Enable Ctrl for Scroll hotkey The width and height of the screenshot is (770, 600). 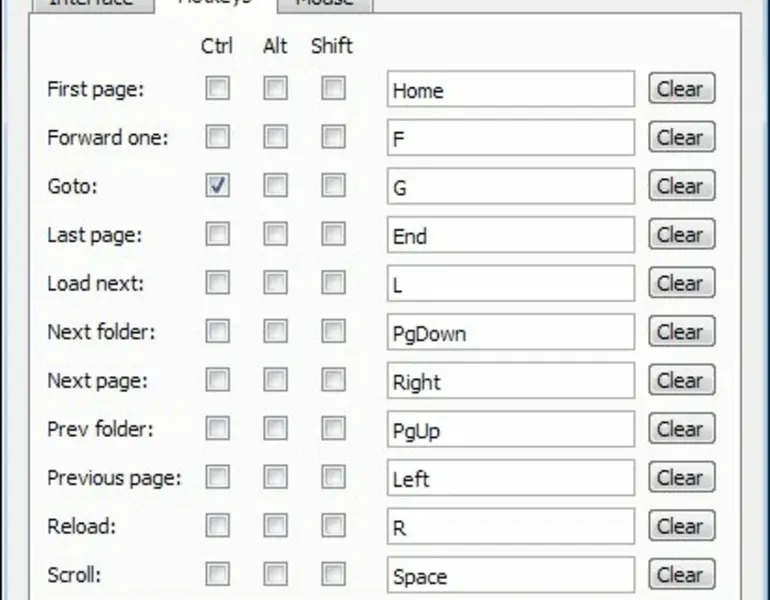(x=217, y=574)
